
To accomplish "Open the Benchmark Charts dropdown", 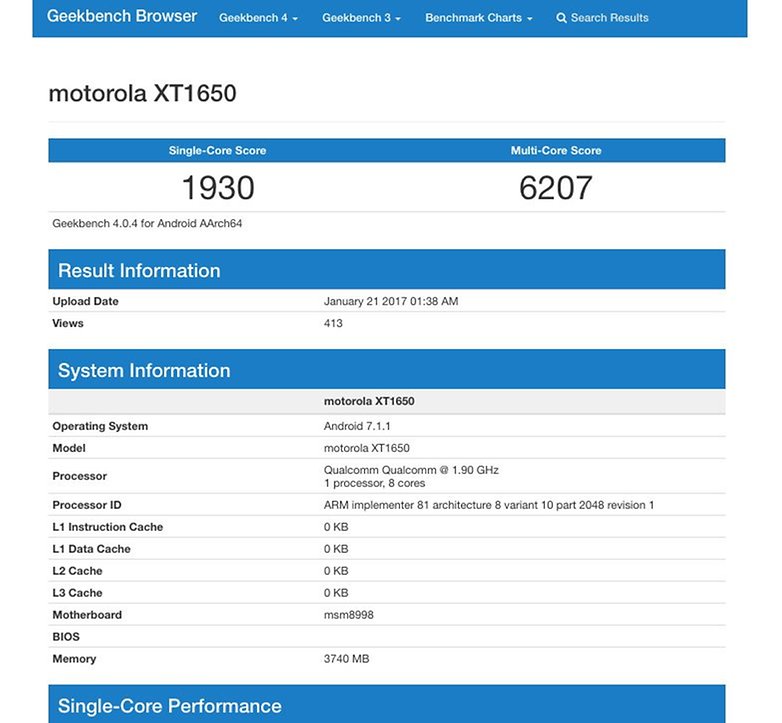I will [479, 18].
